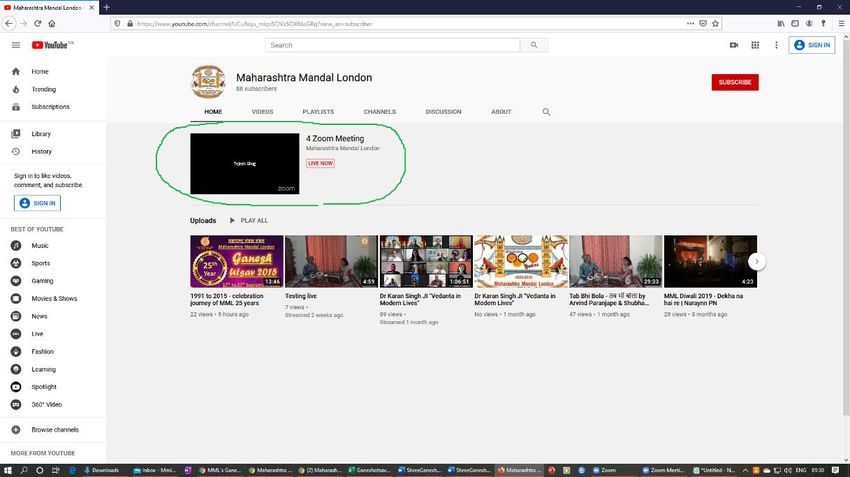Open the 4 Zoom Meeting title link

(x=335, y=139)
